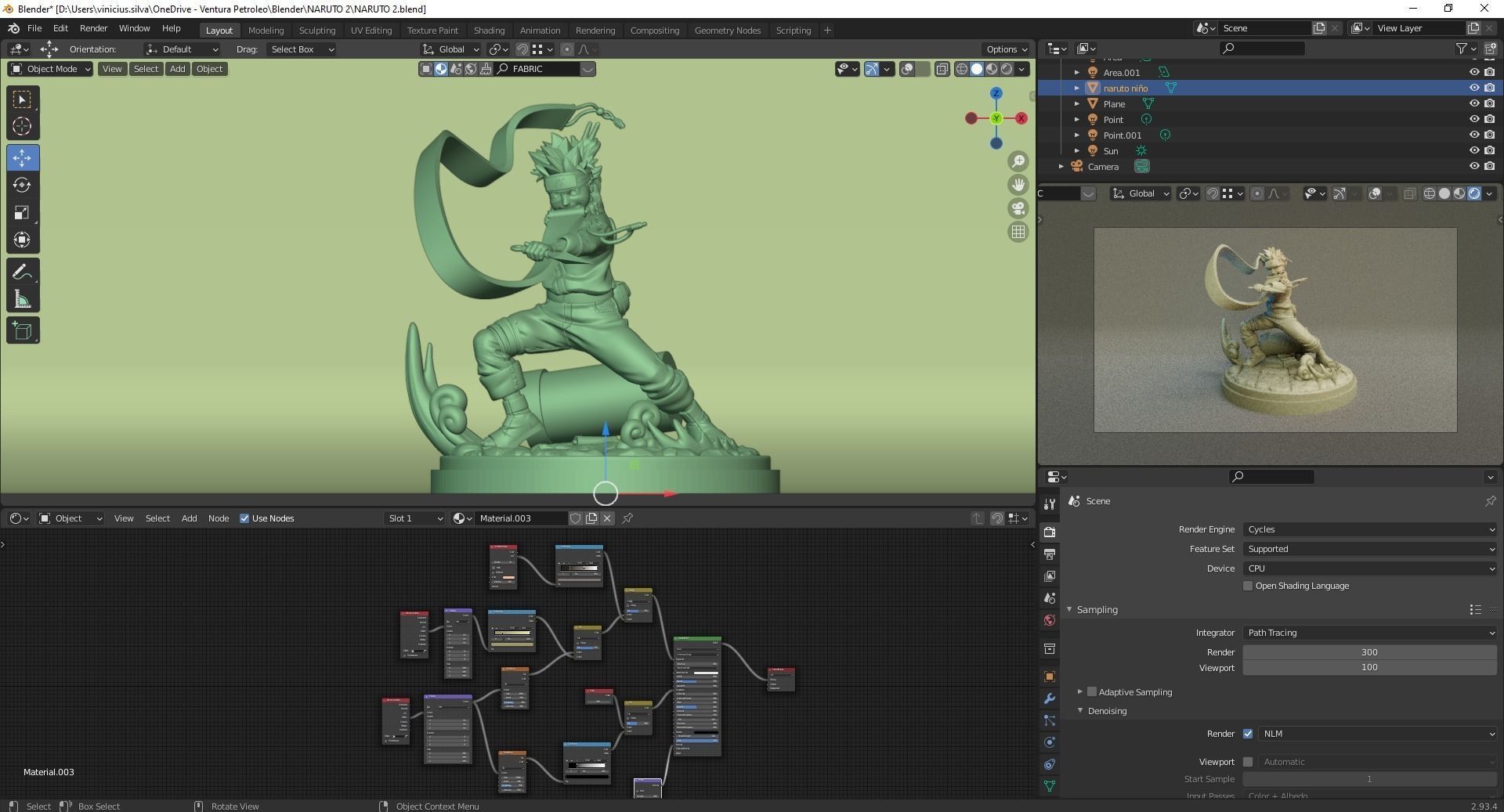The image size is (1504, 812).
Task: Pick the Add Cube tool
Action: pos(22,330)
